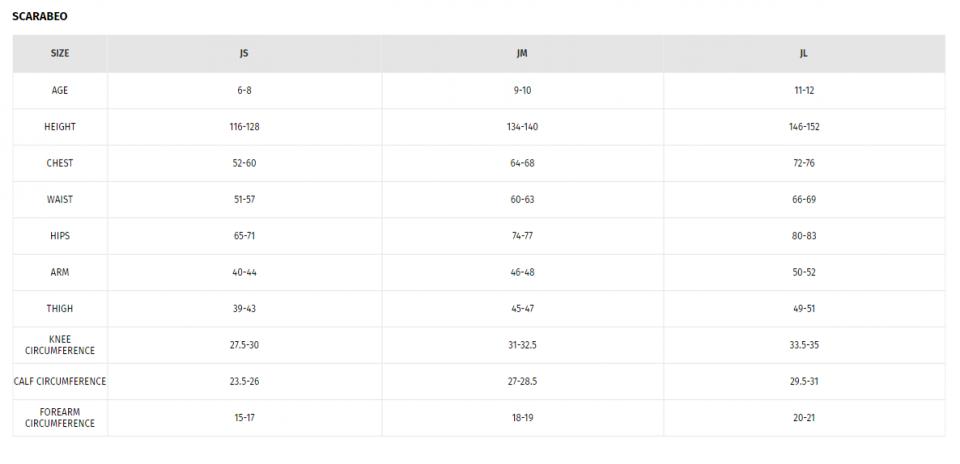960x464 pixels.
Task: Click the WAIST row label
Action: click(x=60, y=199)
